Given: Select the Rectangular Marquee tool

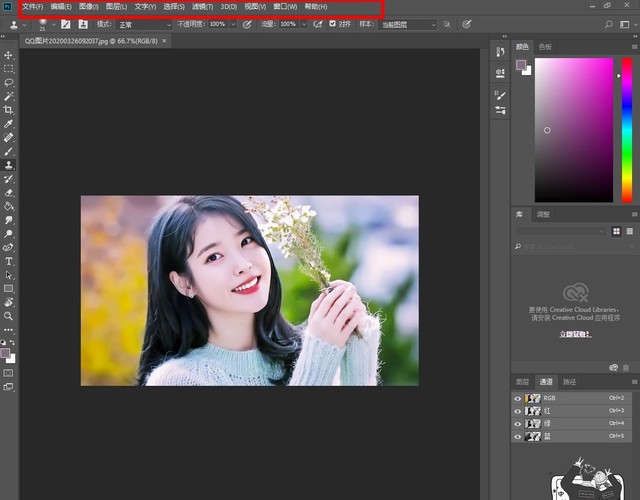Looking at the screenshot, I should pyautogui.click(x=9, y=69).
